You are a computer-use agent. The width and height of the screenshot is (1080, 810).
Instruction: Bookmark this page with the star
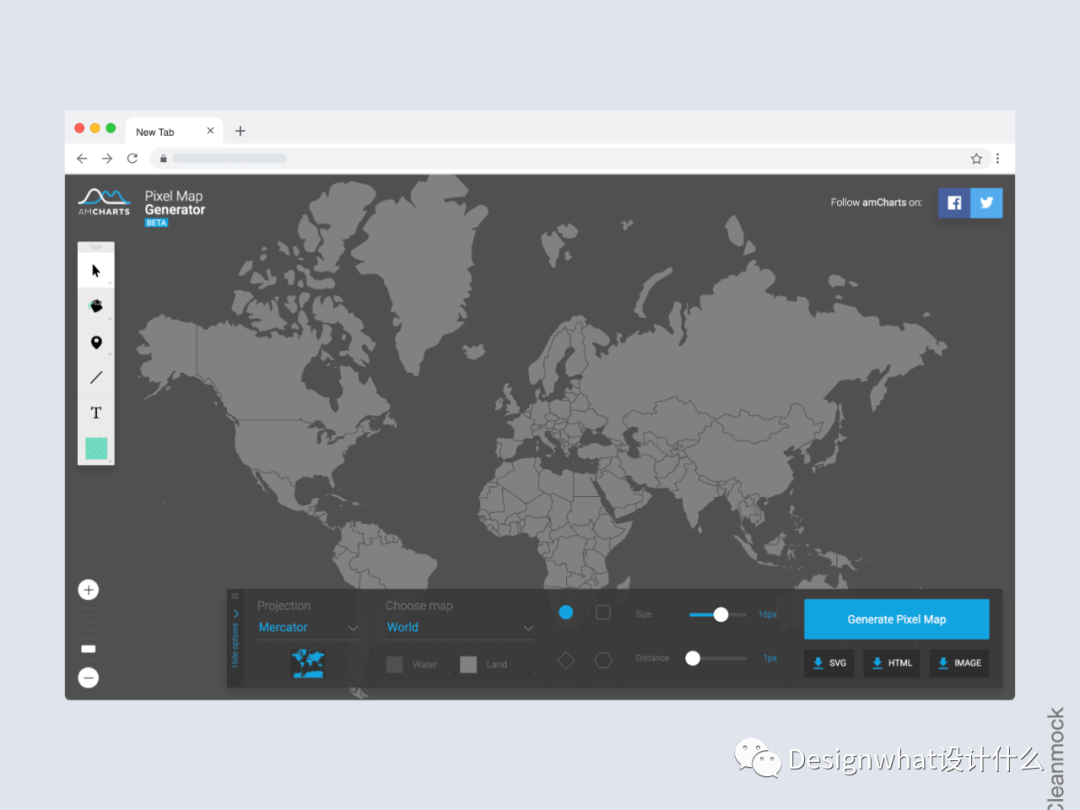click(976, 158)
